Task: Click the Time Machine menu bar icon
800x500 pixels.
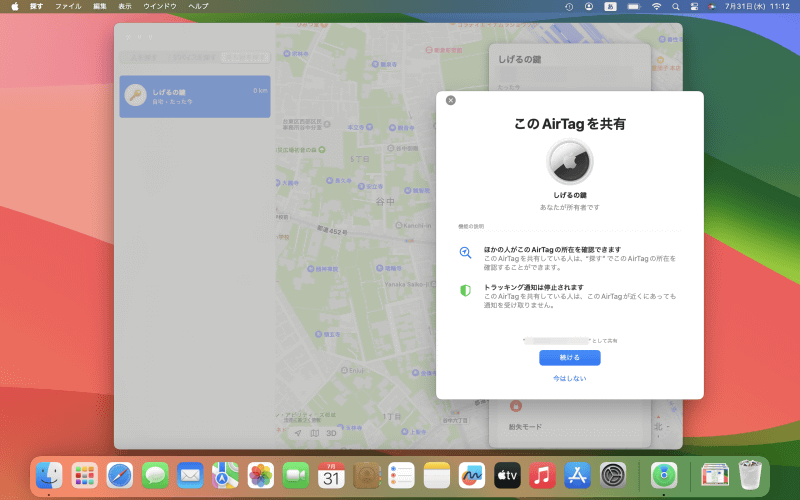Action: pyautogui.click(x=569, y=7)
